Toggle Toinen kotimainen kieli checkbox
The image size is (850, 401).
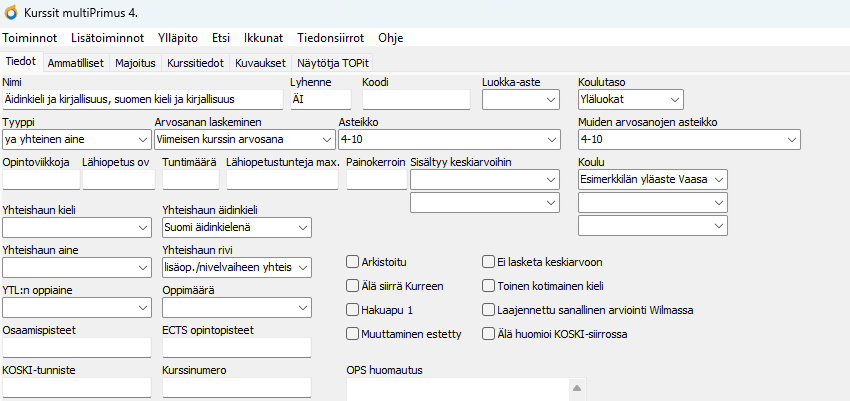point(489,286)
